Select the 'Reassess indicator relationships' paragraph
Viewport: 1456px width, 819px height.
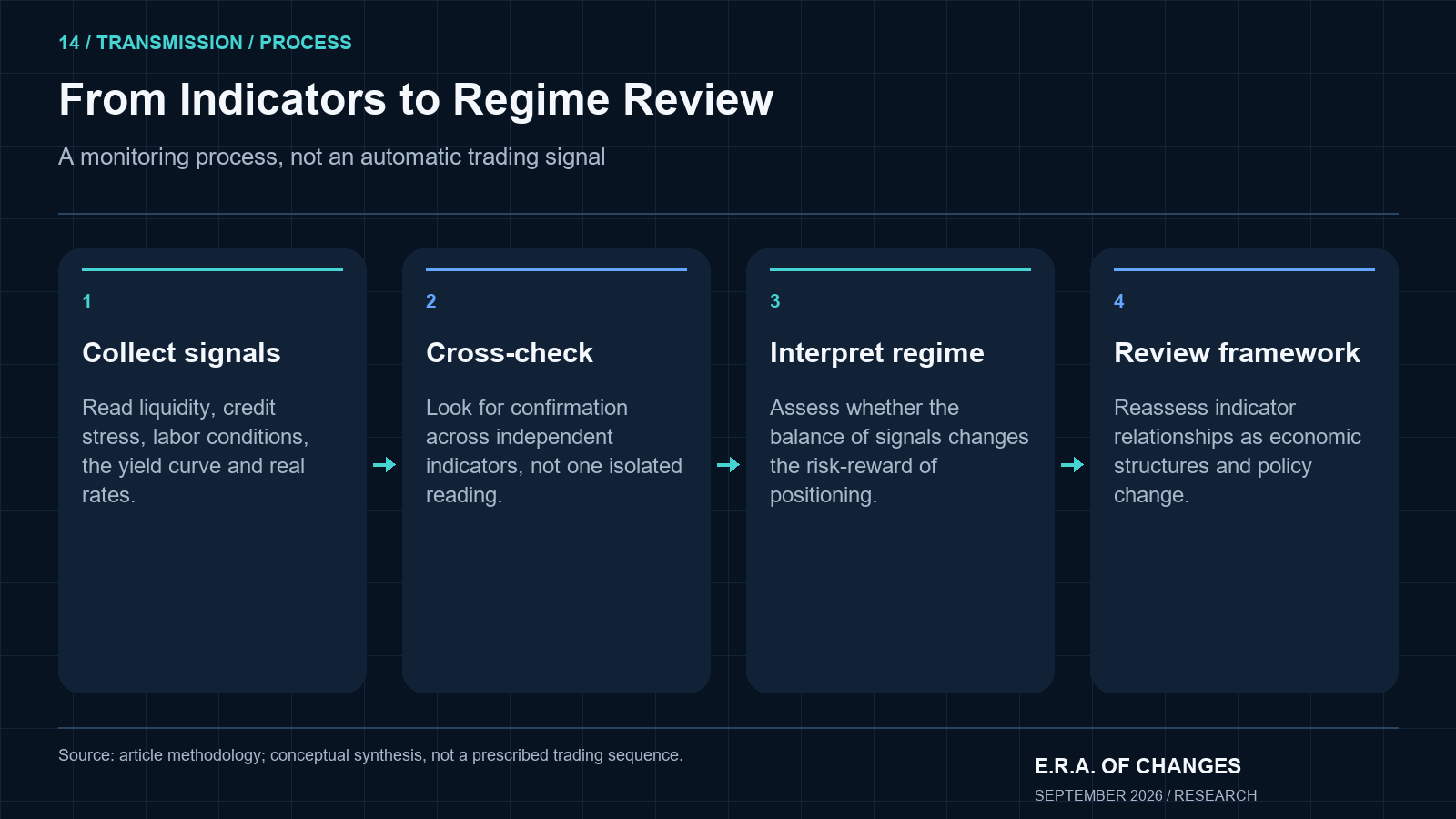1238,451
